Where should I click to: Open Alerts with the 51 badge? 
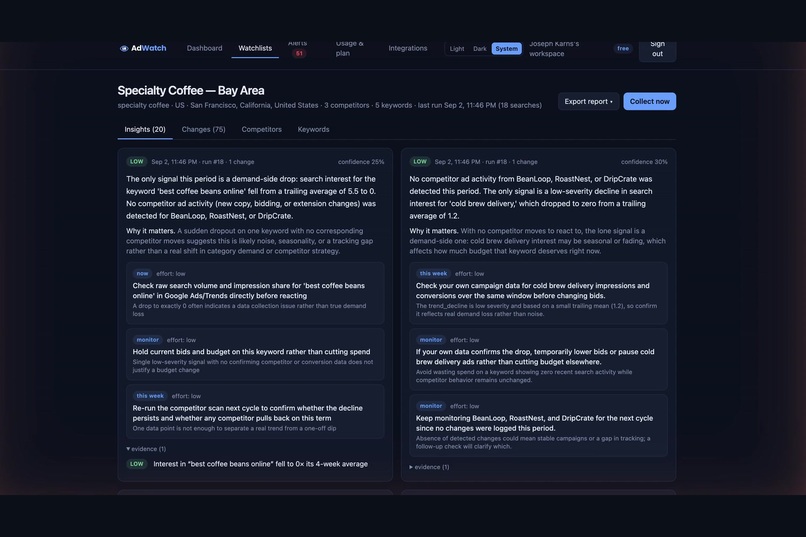coord(299,49)
